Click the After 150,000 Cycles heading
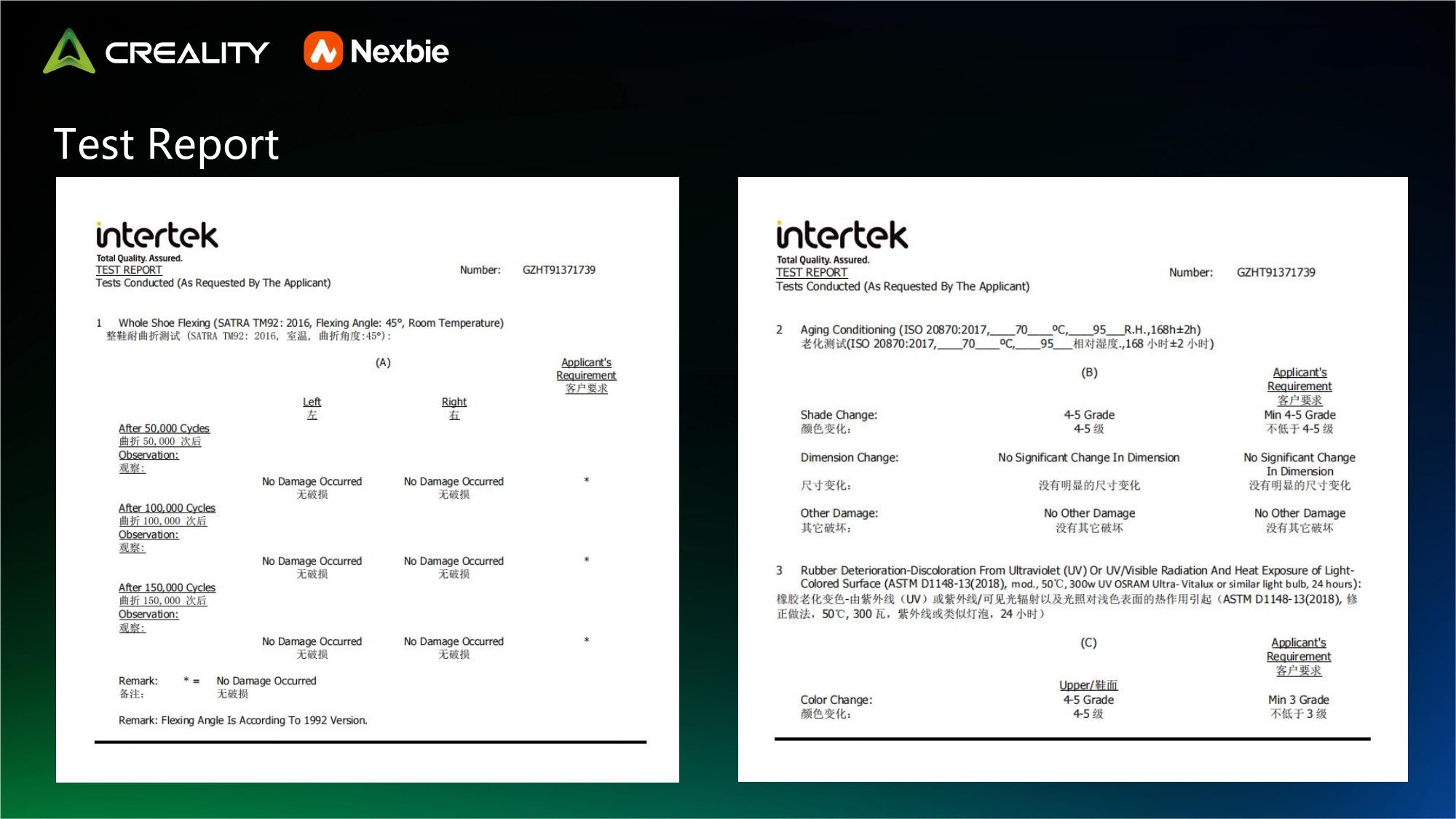This screenshot has width=1456, height=819. point(167,587)
